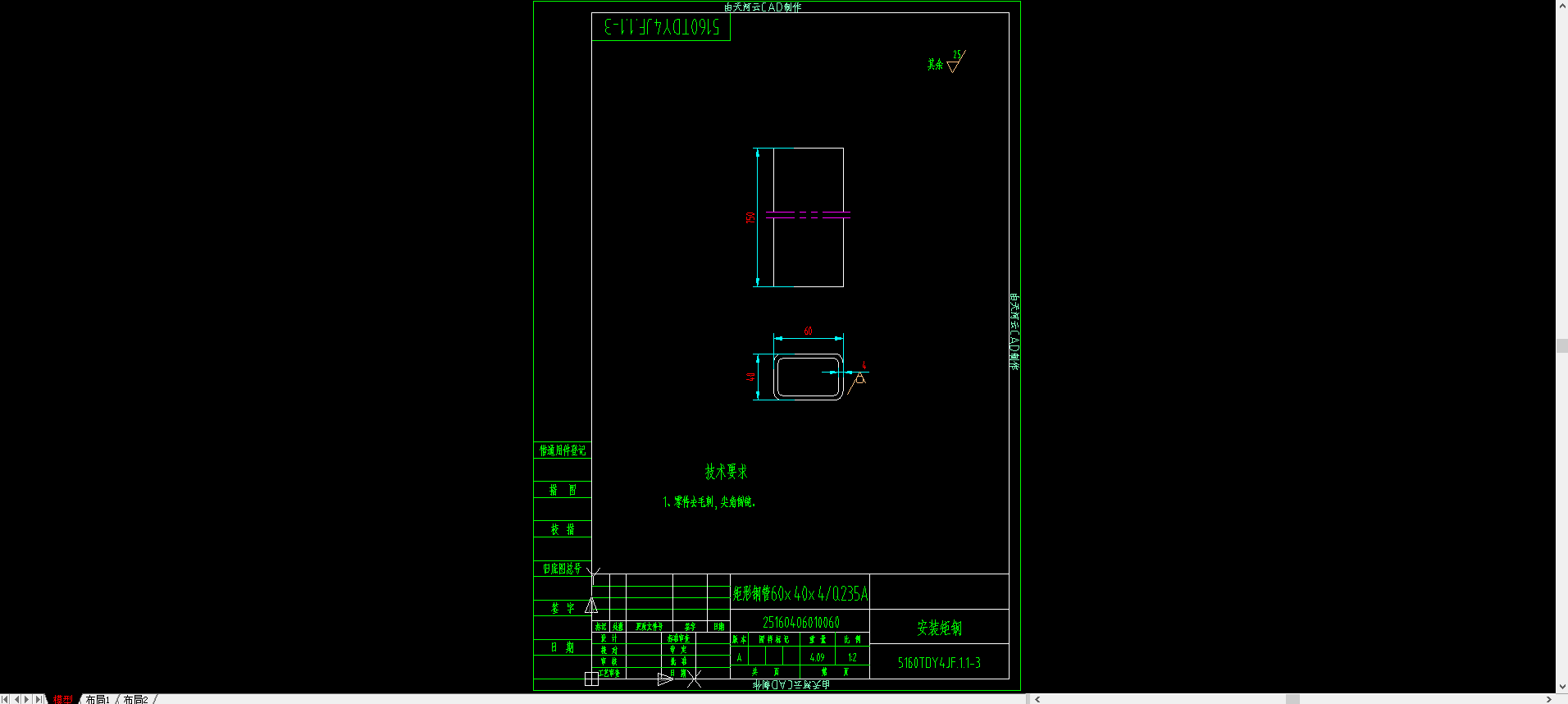This screenshot has height=704, width=1568.
Task: Select the scale value 1:2
Action: pyautogui.click(x=852, y=657)
